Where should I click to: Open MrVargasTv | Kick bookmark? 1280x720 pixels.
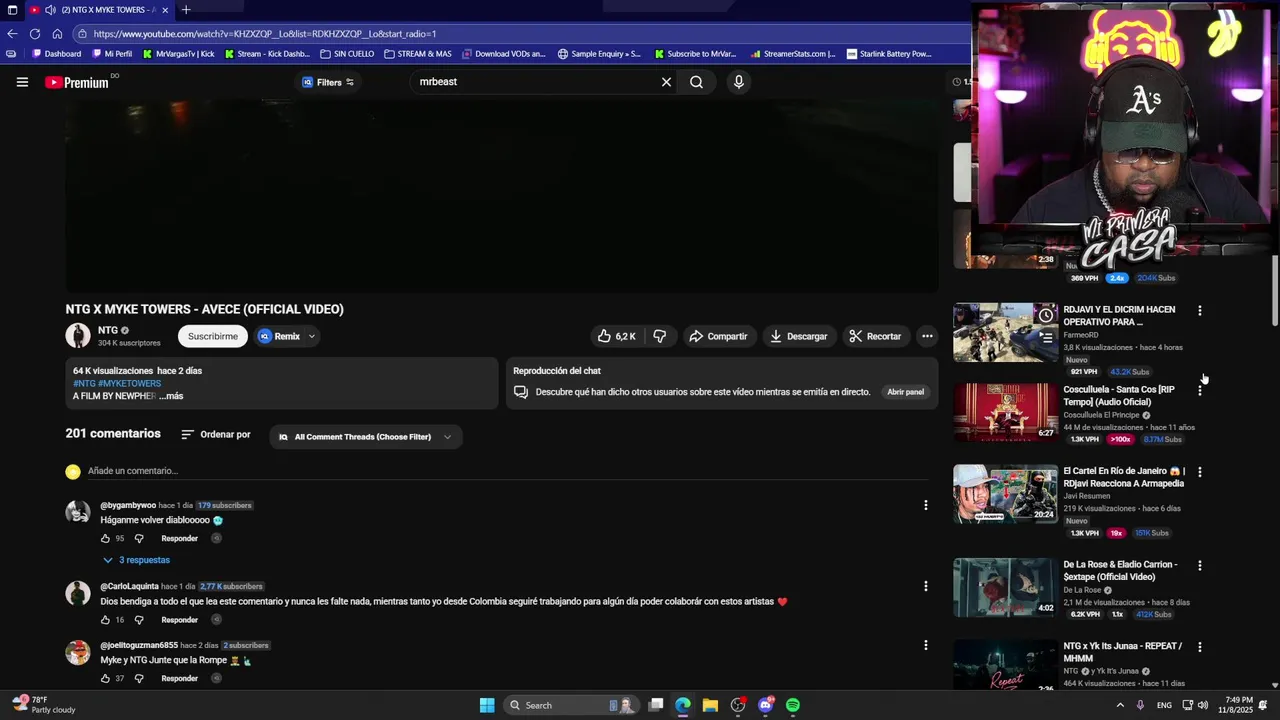pos(178,54)
